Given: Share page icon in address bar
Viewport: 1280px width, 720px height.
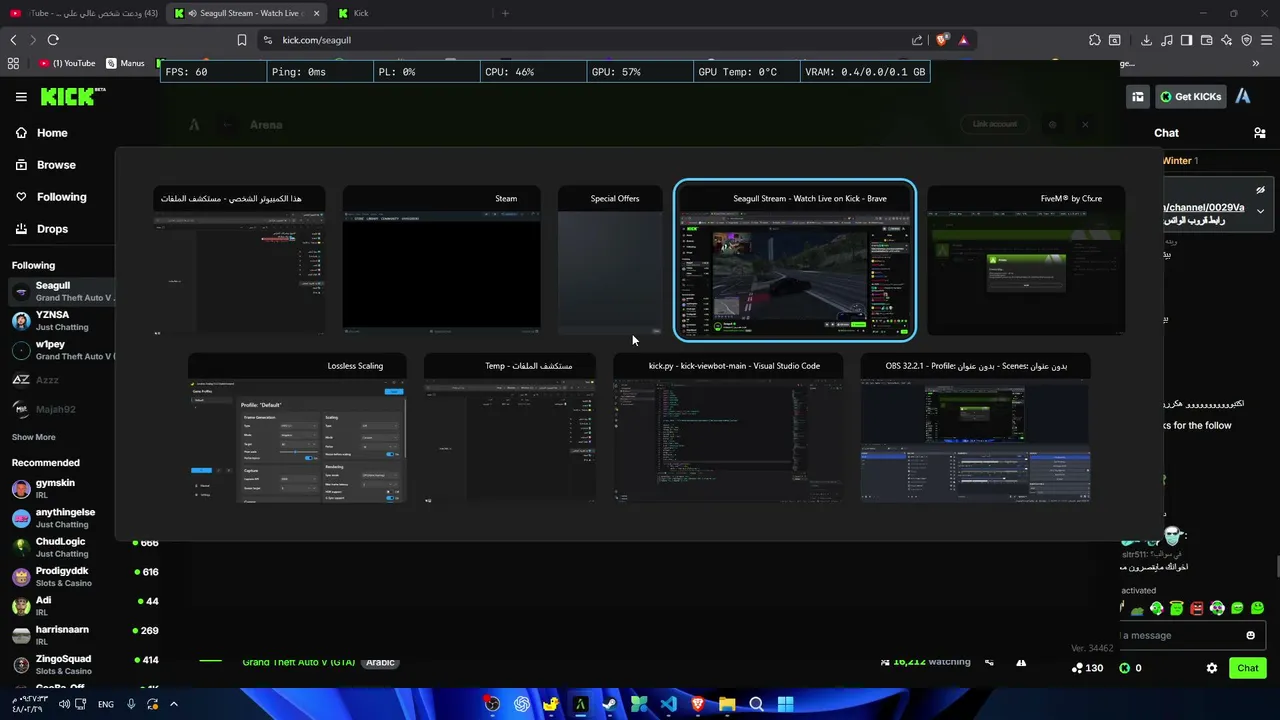Looking at the screenshot, I should coord(917,40).
